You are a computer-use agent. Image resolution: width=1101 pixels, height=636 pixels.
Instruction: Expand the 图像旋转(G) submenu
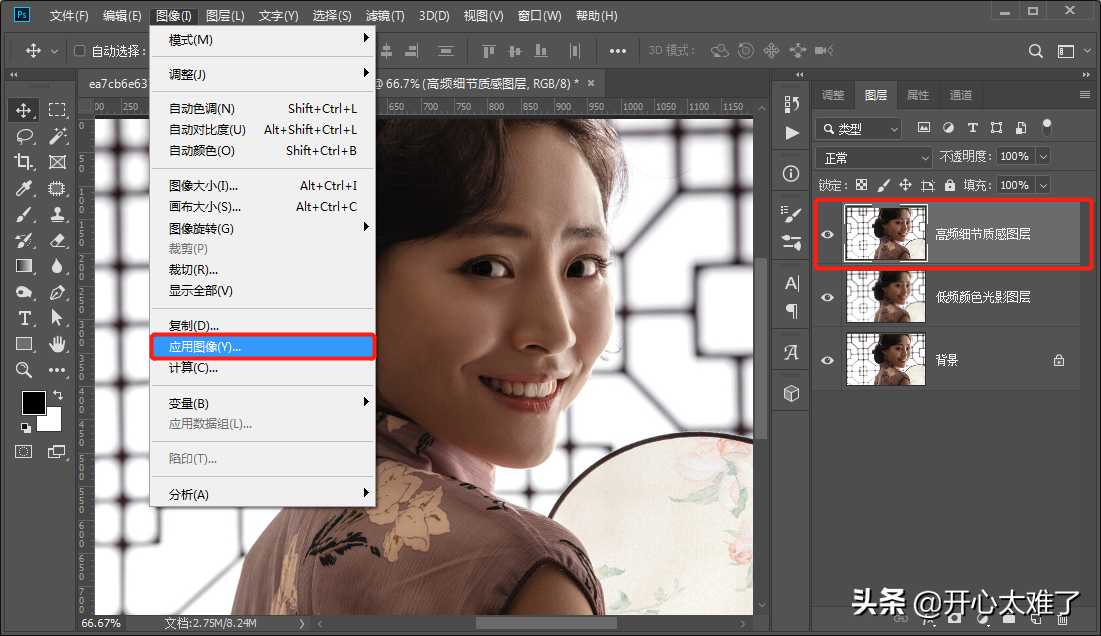tap(263, 228)
